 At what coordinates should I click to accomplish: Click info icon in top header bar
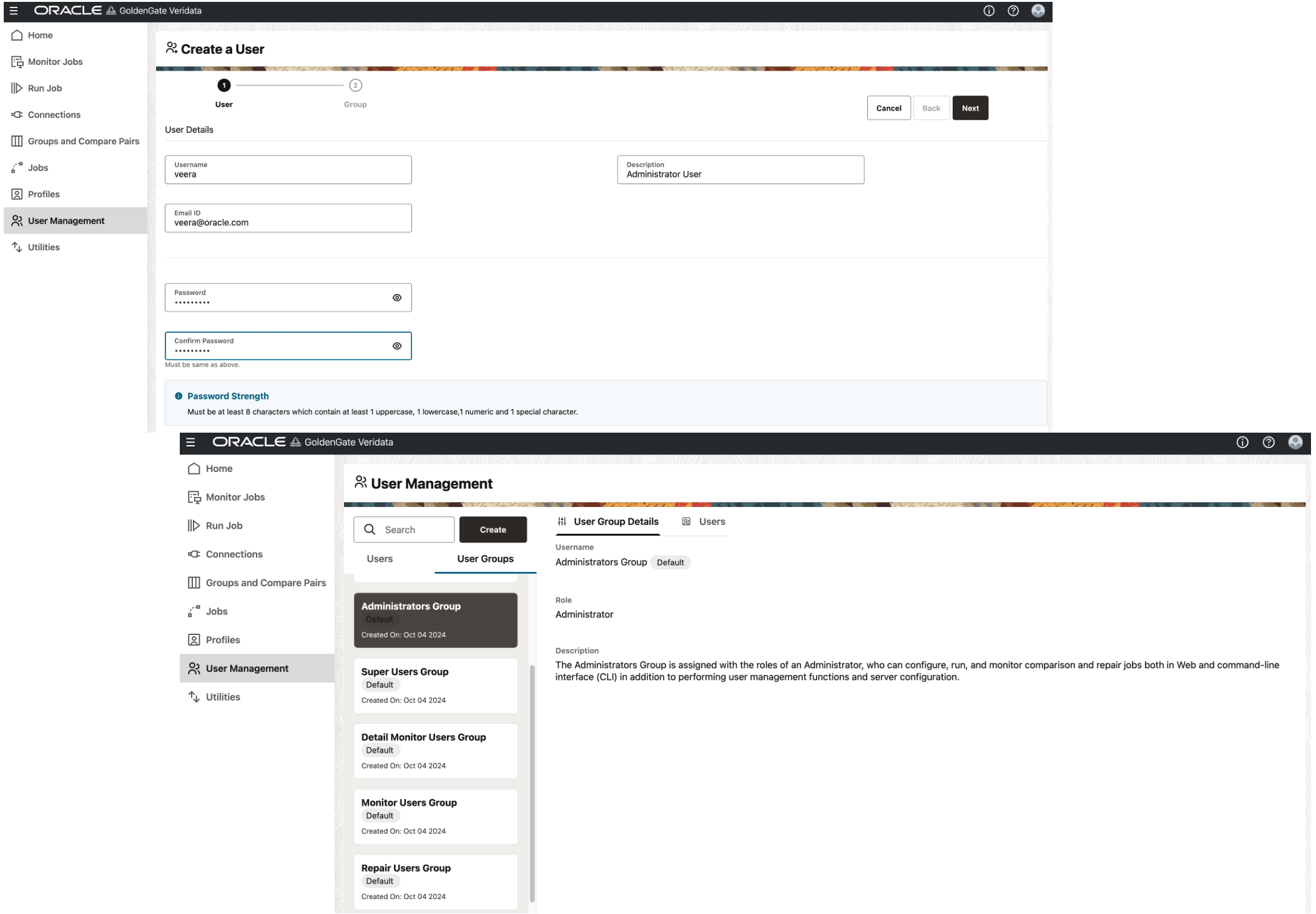pyautogui.click(x=988, y=11)
